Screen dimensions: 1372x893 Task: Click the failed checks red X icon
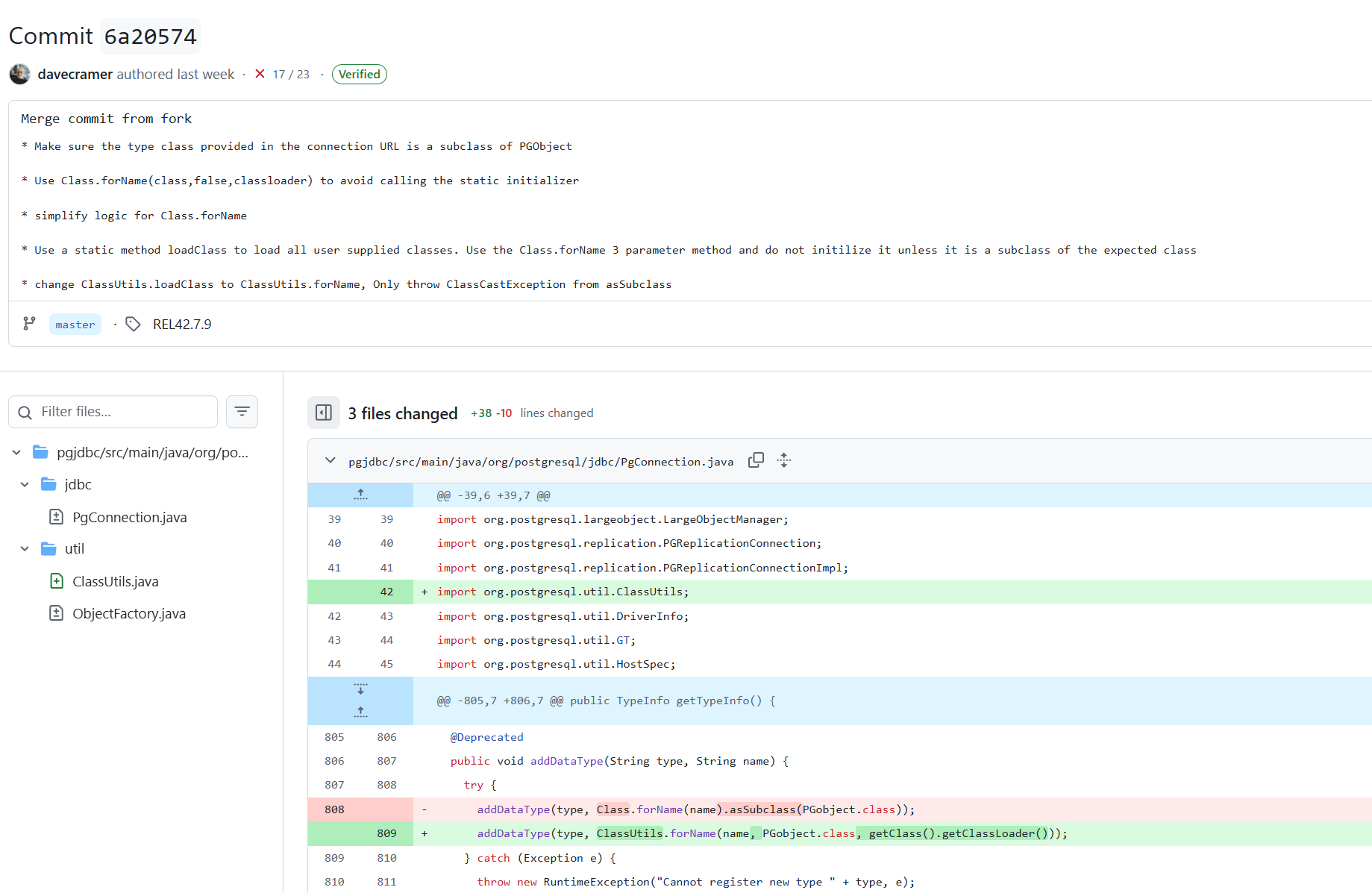[x=260, y=74]
